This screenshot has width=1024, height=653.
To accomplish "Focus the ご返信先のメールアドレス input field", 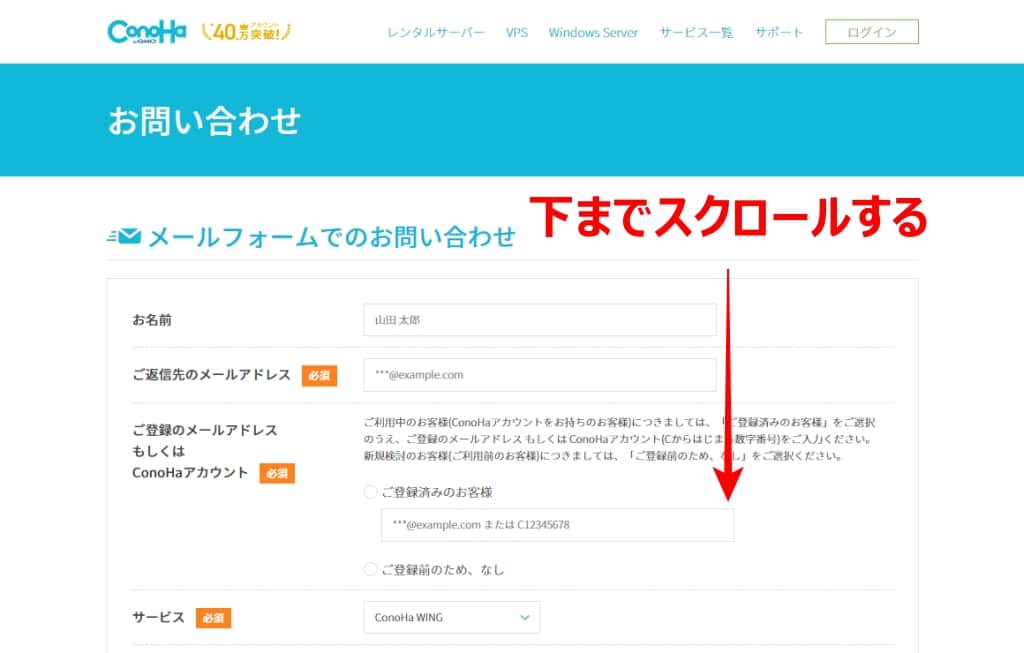I will 539,375.
